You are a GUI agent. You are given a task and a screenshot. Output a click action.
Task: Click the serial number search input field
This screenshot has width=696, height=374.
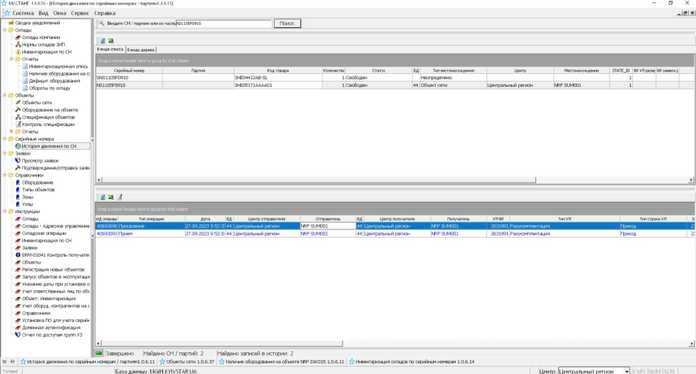224,23
